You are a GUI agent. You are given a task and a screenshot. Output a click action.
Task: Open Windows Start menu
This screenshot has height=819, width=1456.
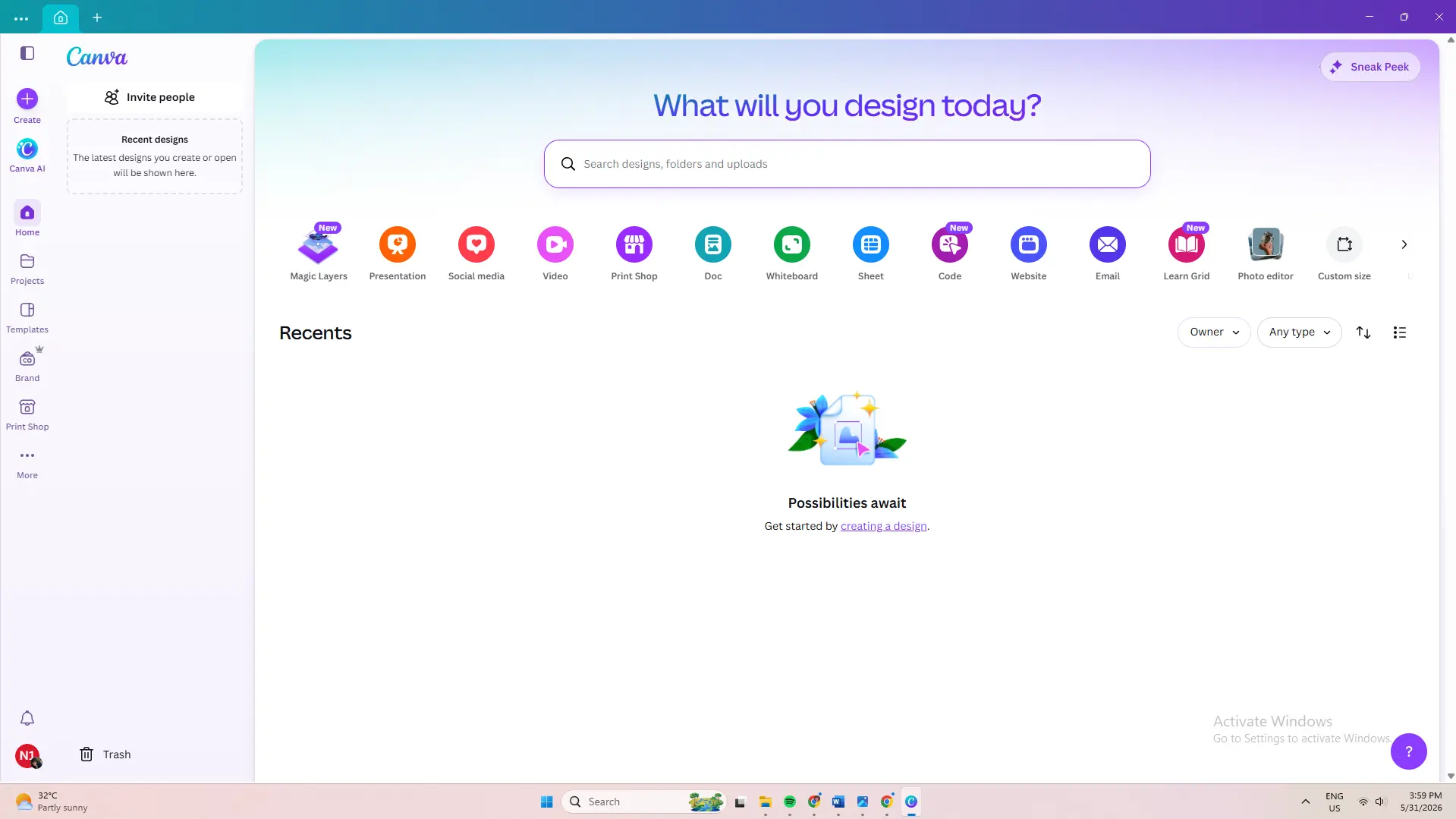click(x=546, y=802)
